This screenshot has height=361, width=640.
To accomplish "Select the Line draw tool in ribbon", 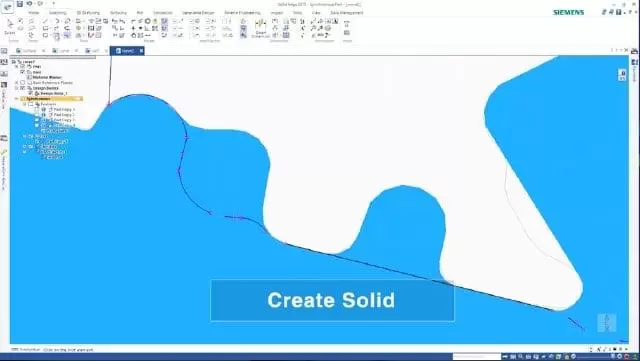I will tap(46, 21).
